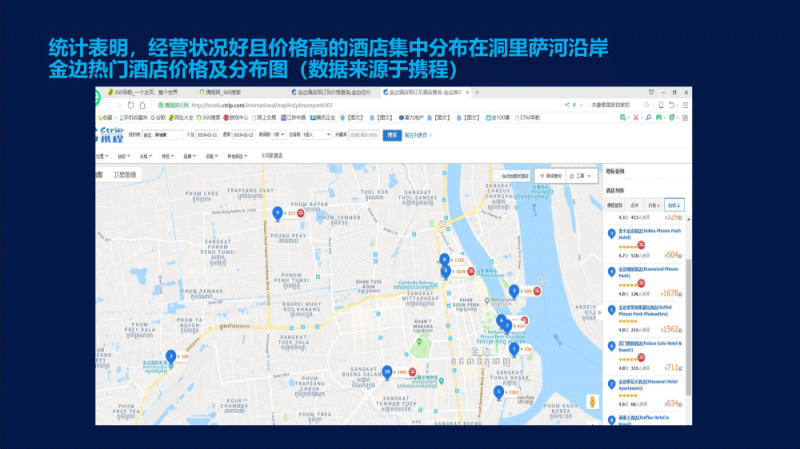Switch to the 360导航 browser tab

tap(145, 92)
